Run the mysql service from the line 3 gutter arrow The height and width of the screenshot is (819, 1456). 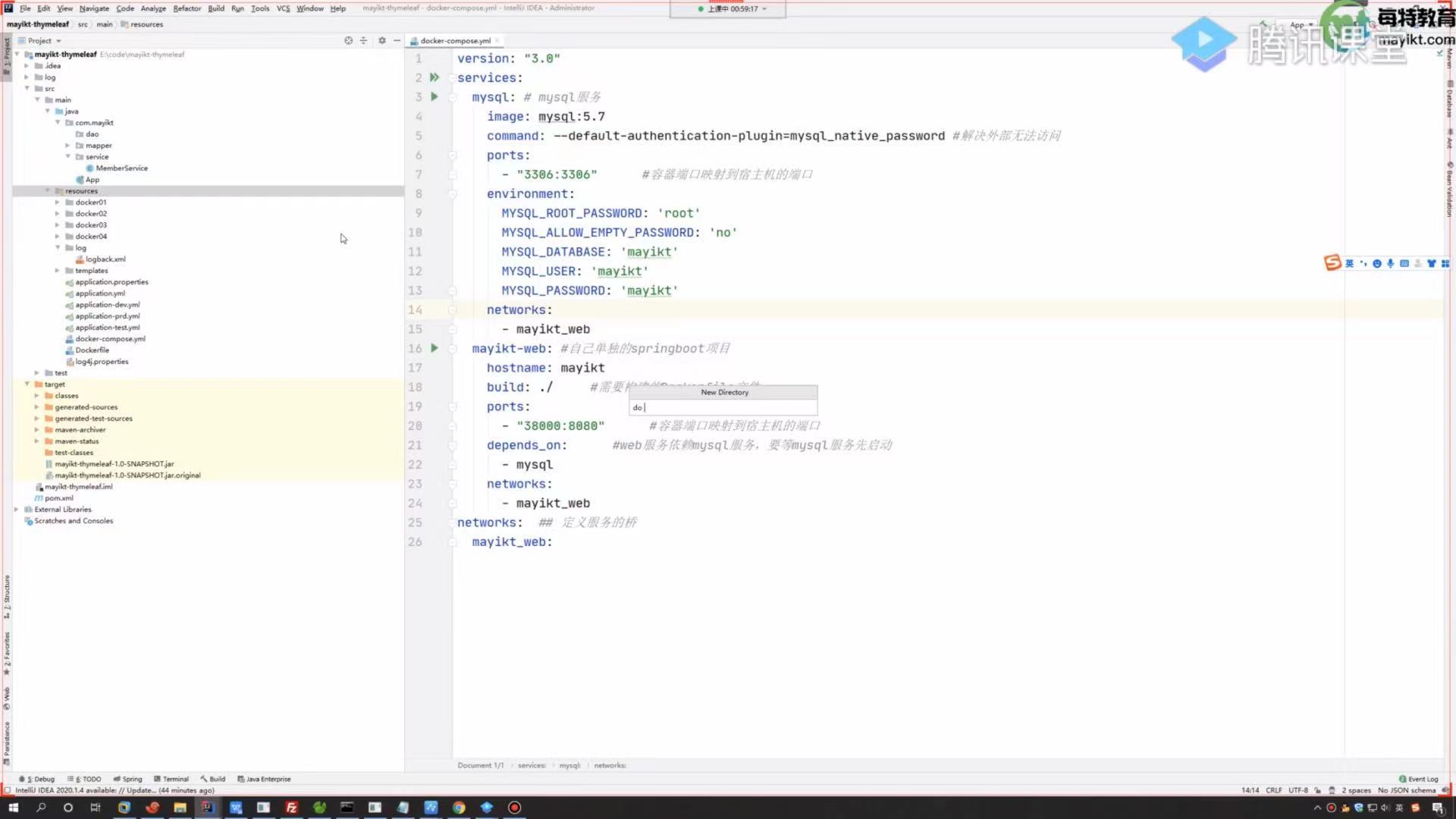(x=435, y=97)
